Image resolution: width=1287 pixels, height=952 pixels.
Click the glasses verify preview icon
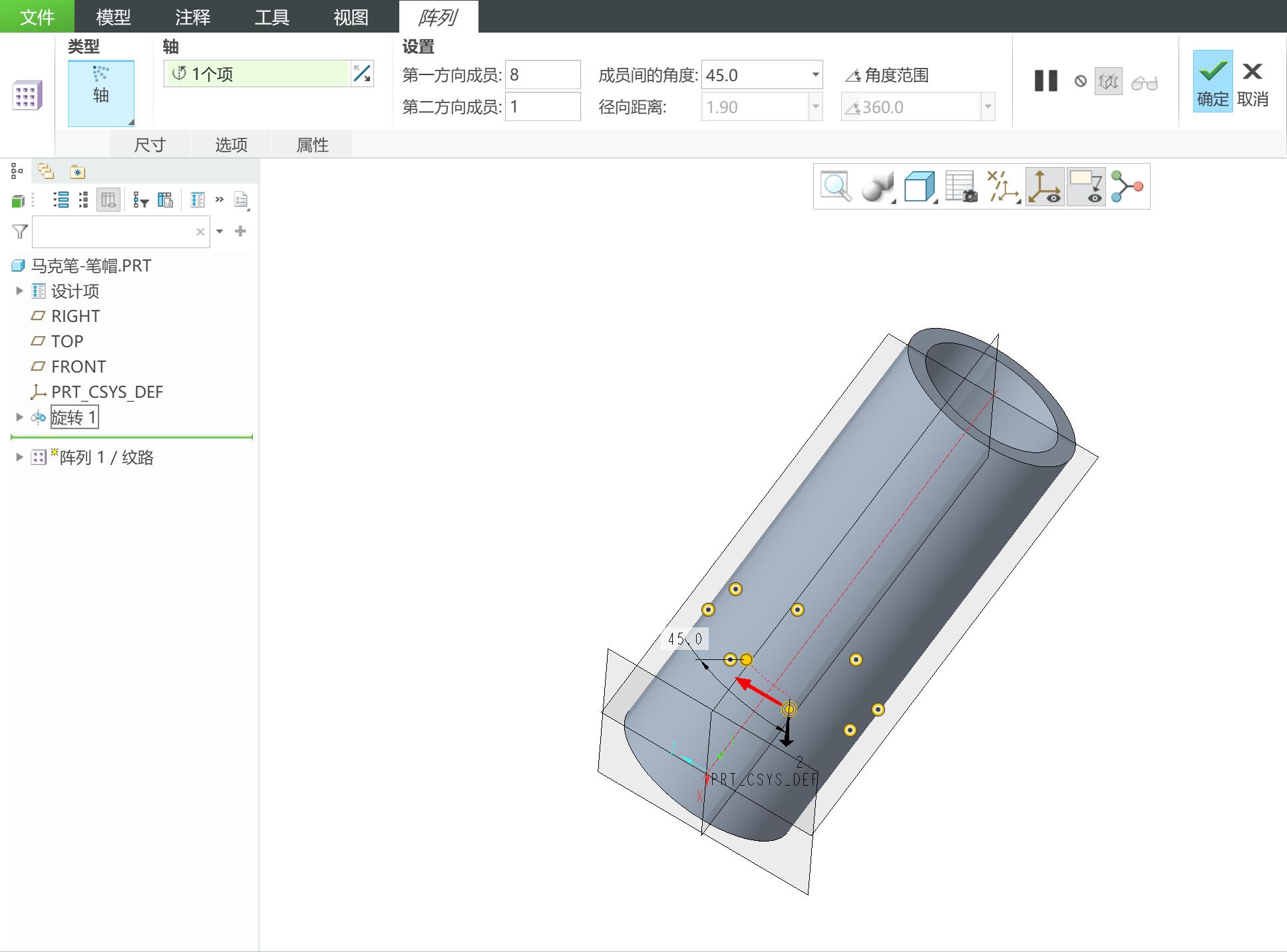[1144, 82]
